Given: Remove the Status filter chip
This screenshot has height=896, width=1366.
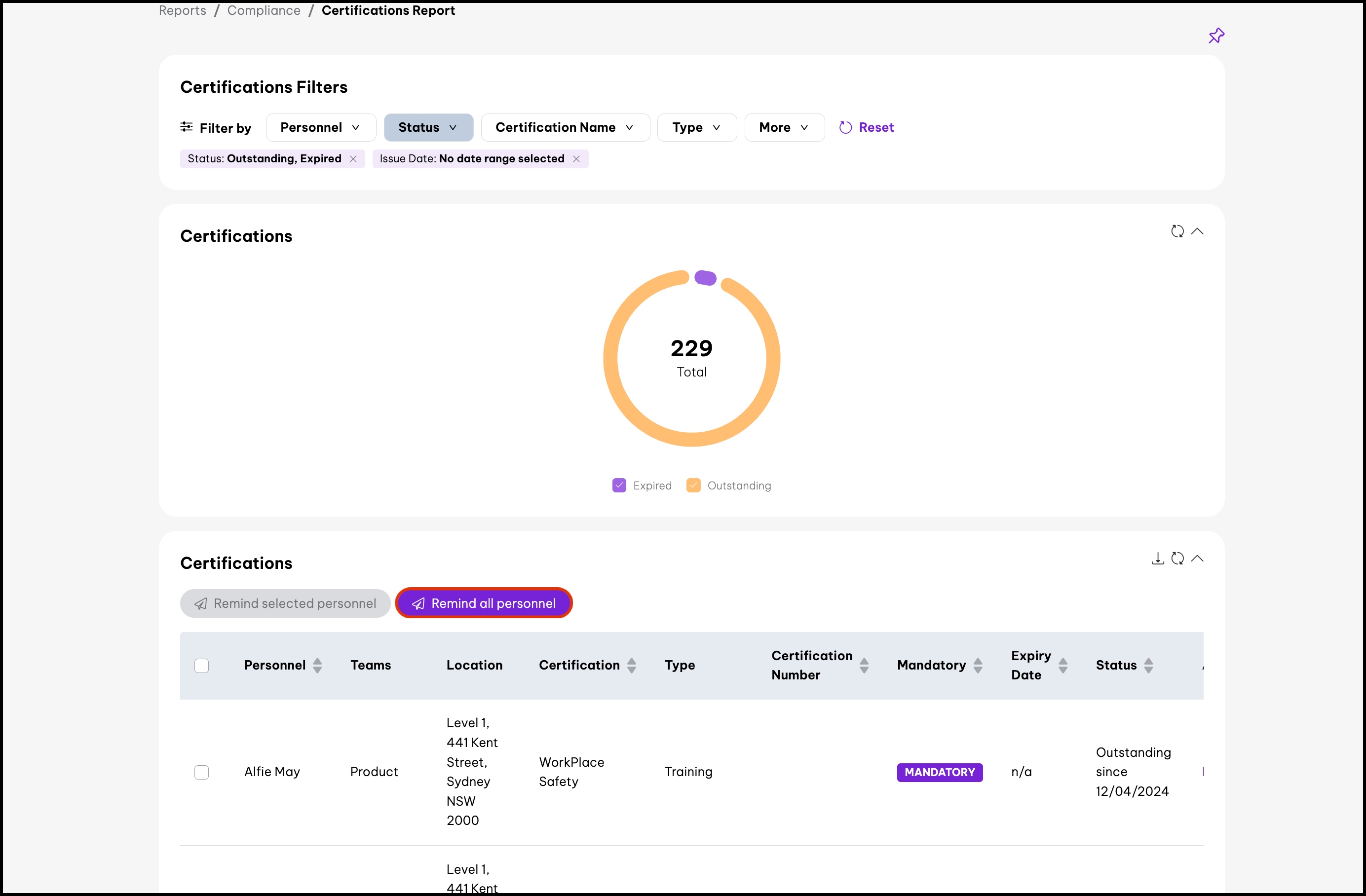Looking at the screenshot, I should coord(353,159).
